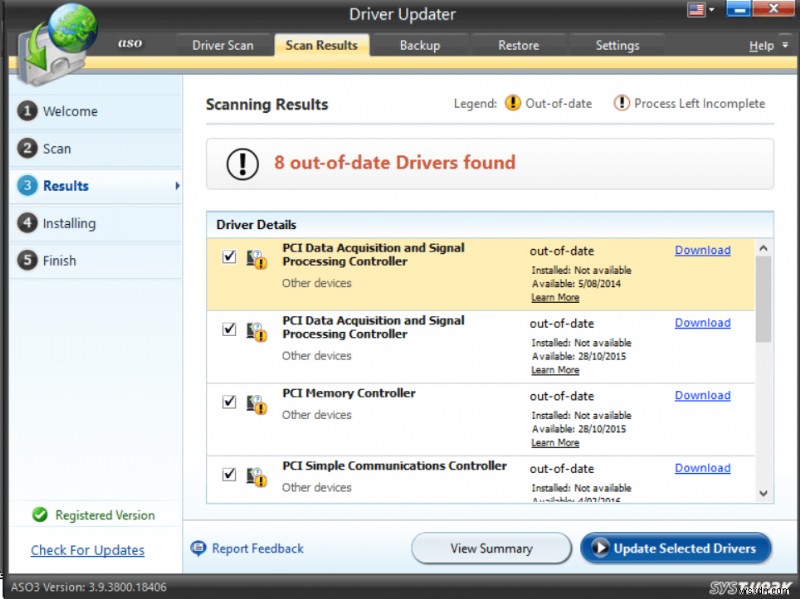Image resolution: width=800 pixels, height=599 pixels.
Task: Download the PCI Memory Controller driver
Action: (x=703, y=395)
